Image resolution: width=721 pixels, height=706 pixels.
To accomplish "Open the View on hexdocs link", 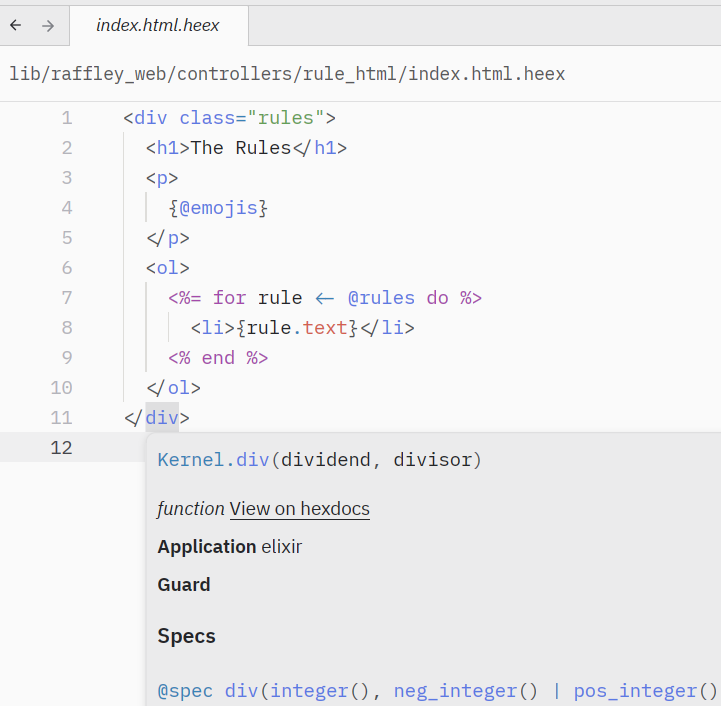I will coord(299,509).
